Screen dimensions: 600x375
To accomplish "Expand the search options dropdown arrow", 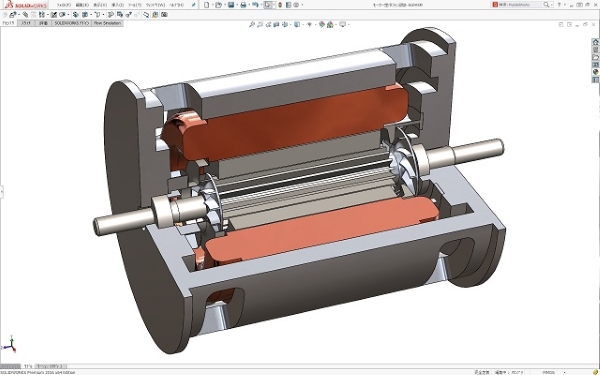I will point(552,5).
